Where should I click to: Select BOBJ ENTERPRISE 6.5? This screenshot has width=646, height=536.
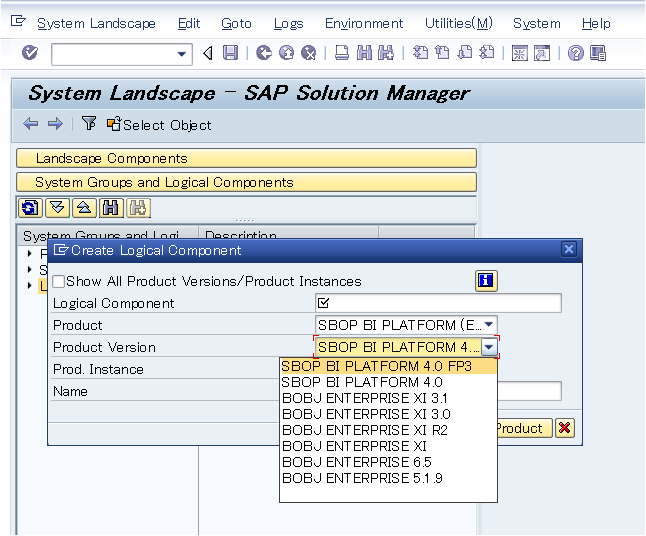coord(389,462)
